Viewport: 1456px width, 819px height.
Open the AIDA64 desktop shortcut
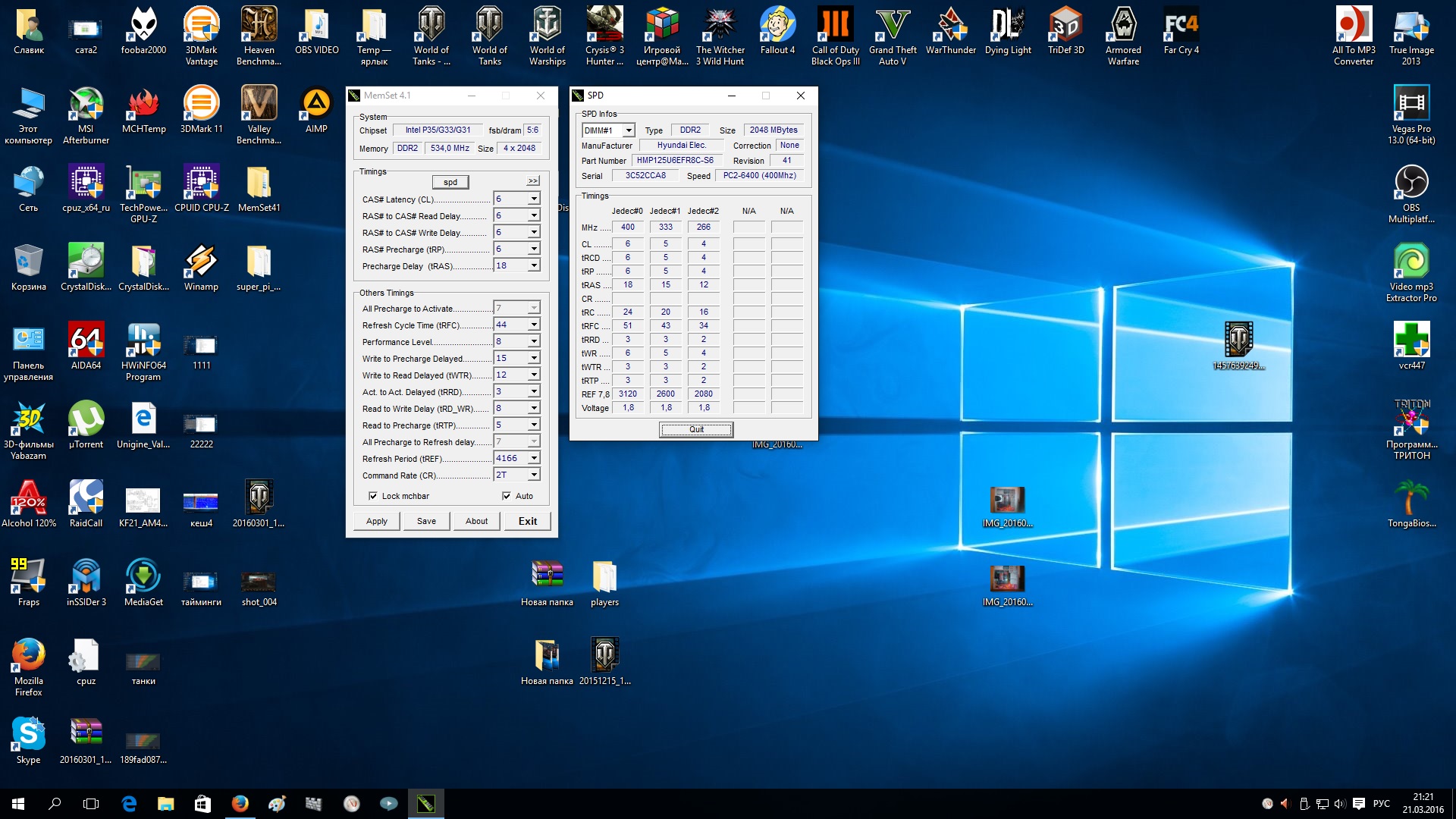(x=86, y=340)
